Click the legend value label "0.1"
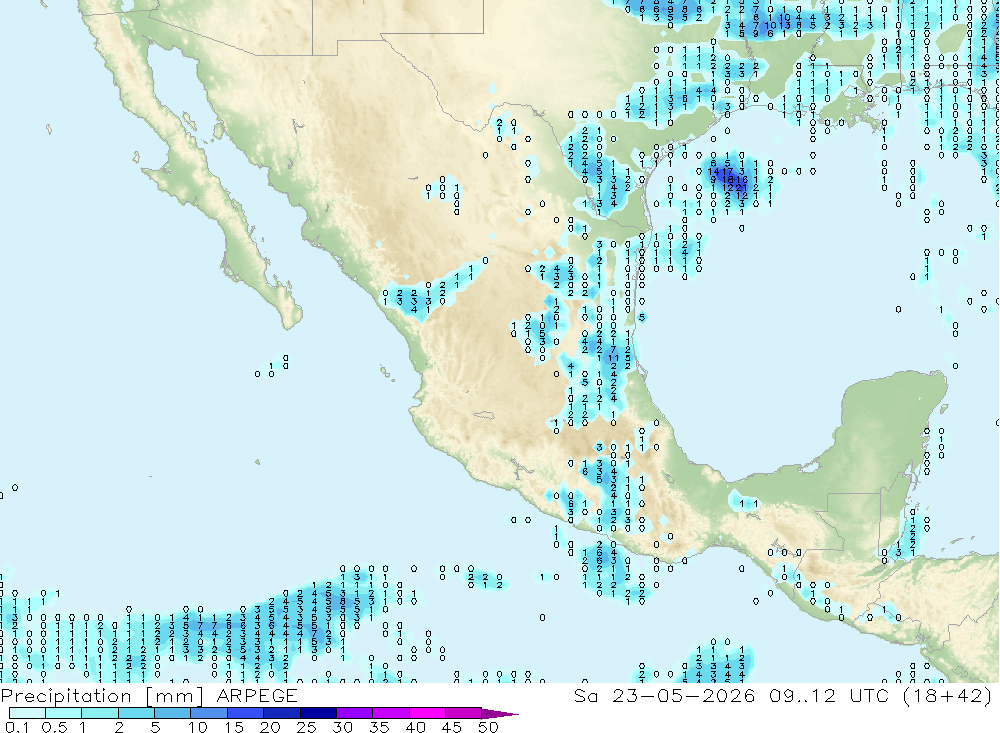The height and width of the screenshot is (733, 1000). pyautogui.click(x=17, y=727)
